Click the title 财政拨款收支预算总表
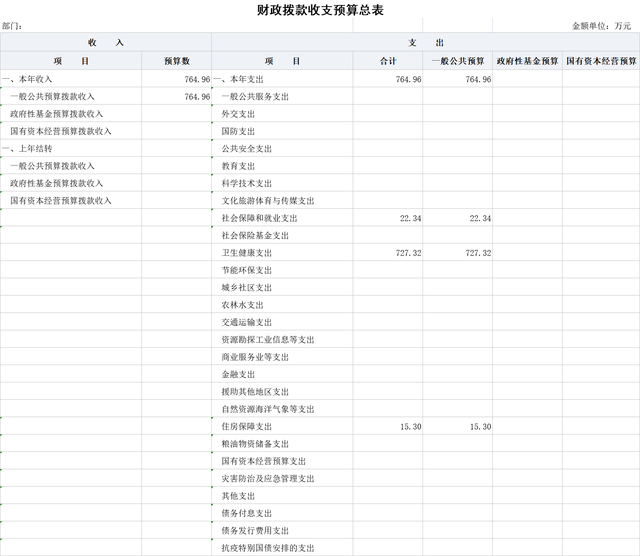 320,10
